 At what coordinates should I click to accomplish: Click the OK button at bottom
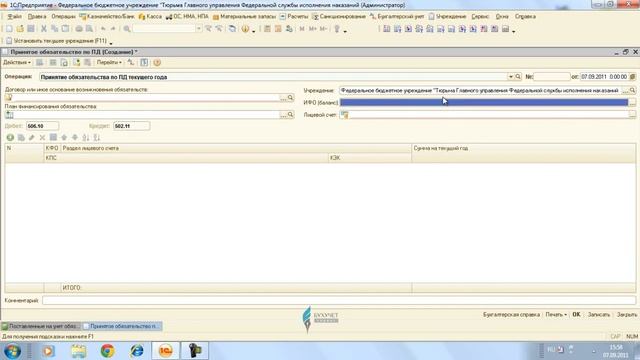click(576, 315)
